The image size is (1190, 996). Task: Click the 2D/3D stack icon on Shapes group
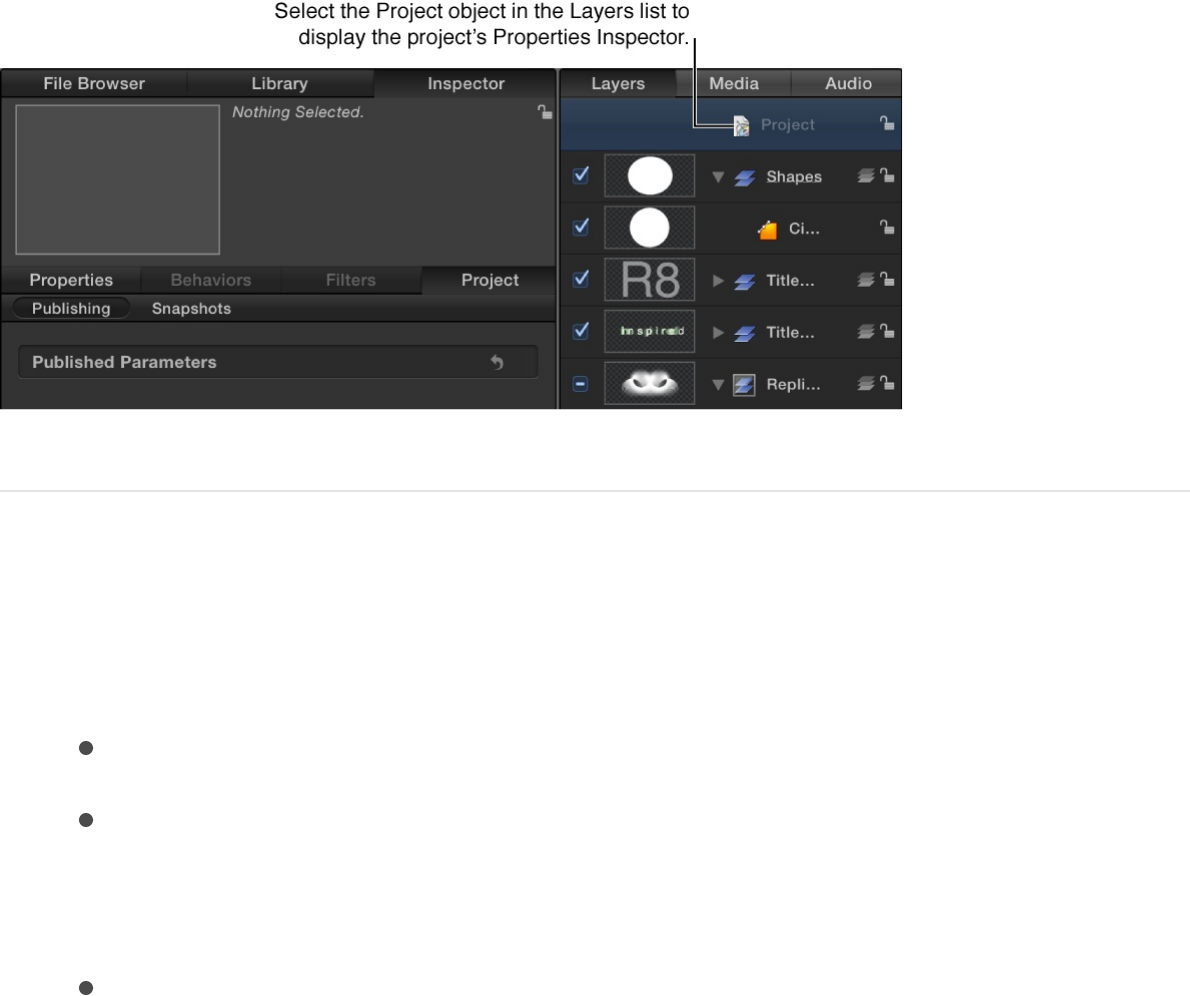click(866, 176)
